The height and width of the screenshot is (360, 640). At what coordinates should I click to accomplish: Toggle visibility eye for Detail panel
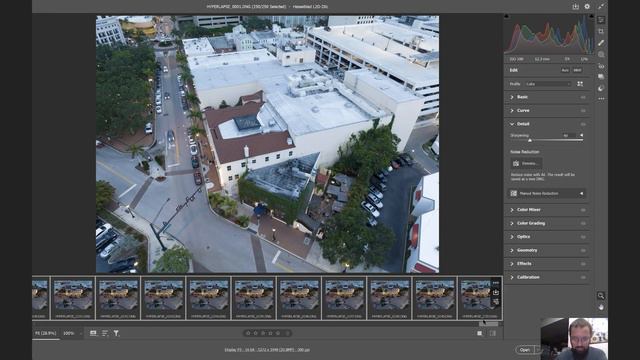[583, 124]
